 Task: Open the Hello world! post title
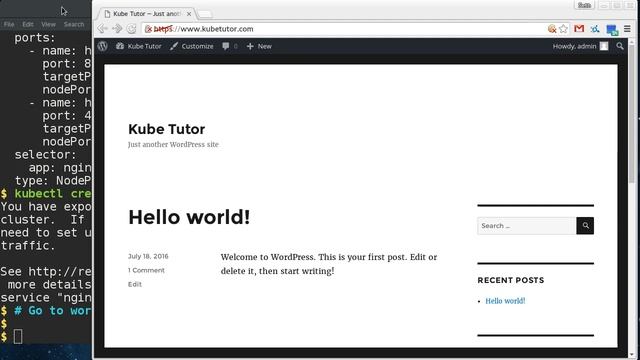pos(189,217)
